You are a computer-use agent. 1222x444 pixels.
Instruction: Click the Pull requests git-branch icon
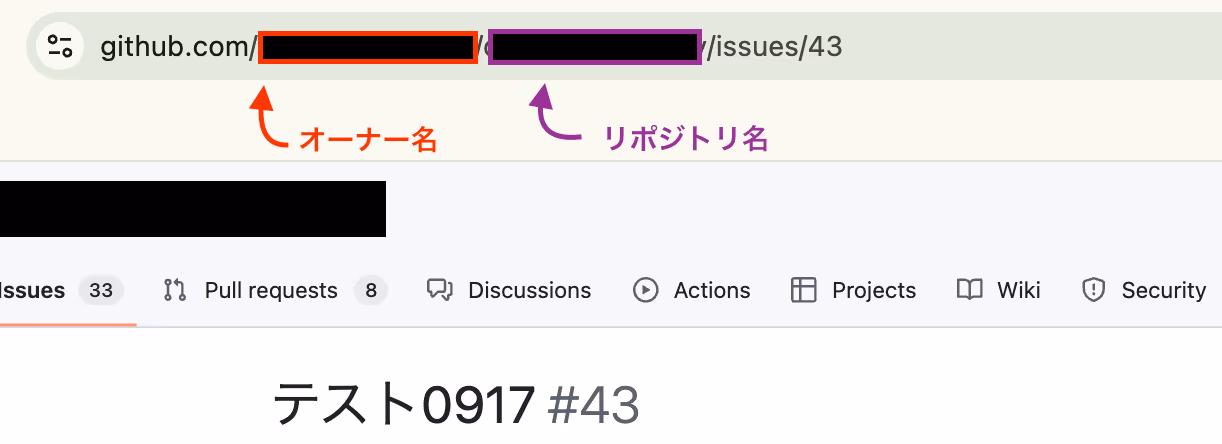[175, 290]
